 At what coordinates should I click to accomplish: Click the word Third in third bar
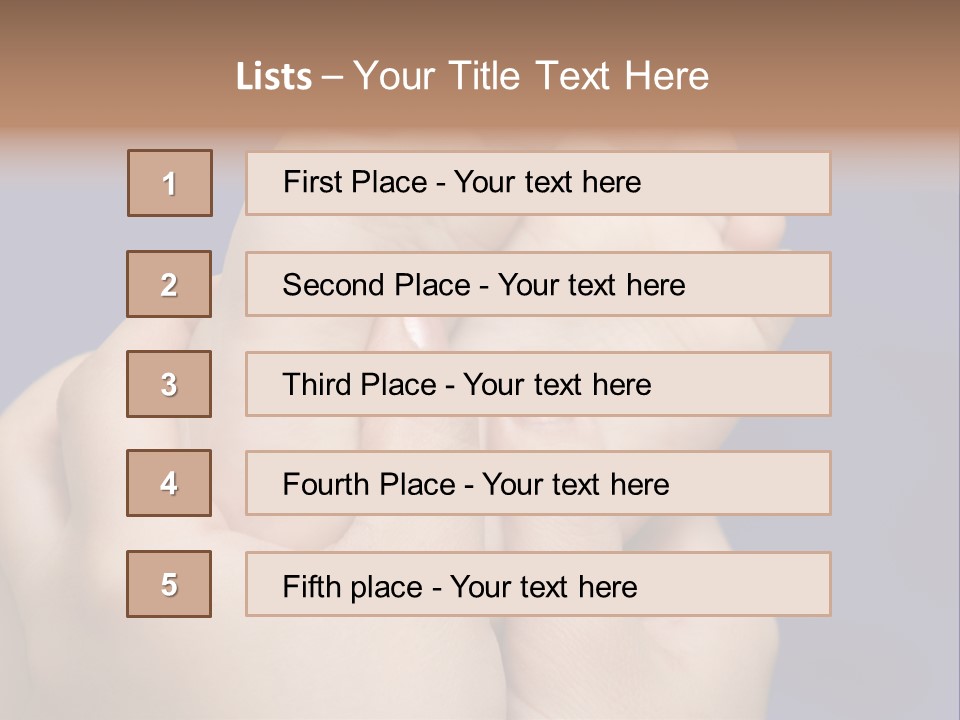tap(316, 384)
